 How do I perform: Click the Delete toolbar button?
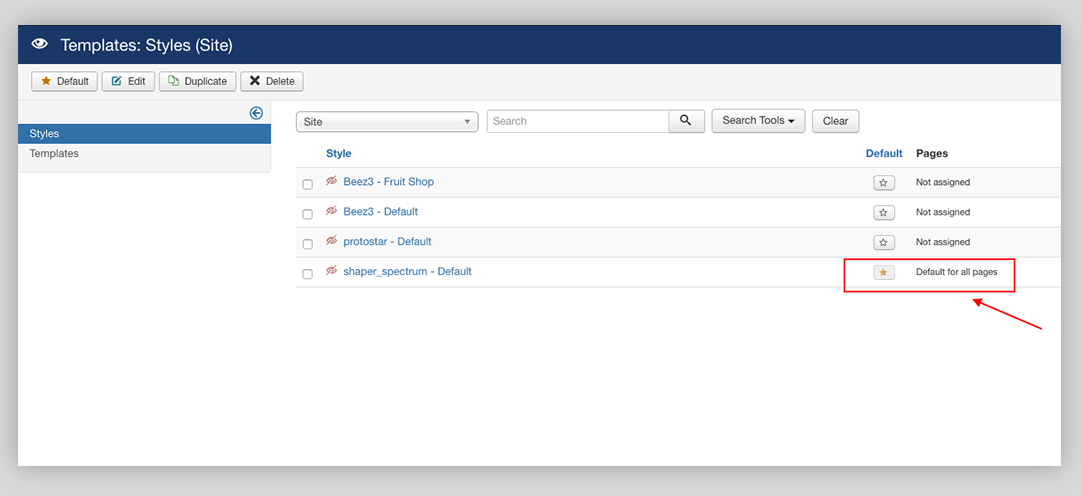tap(272, 81)
